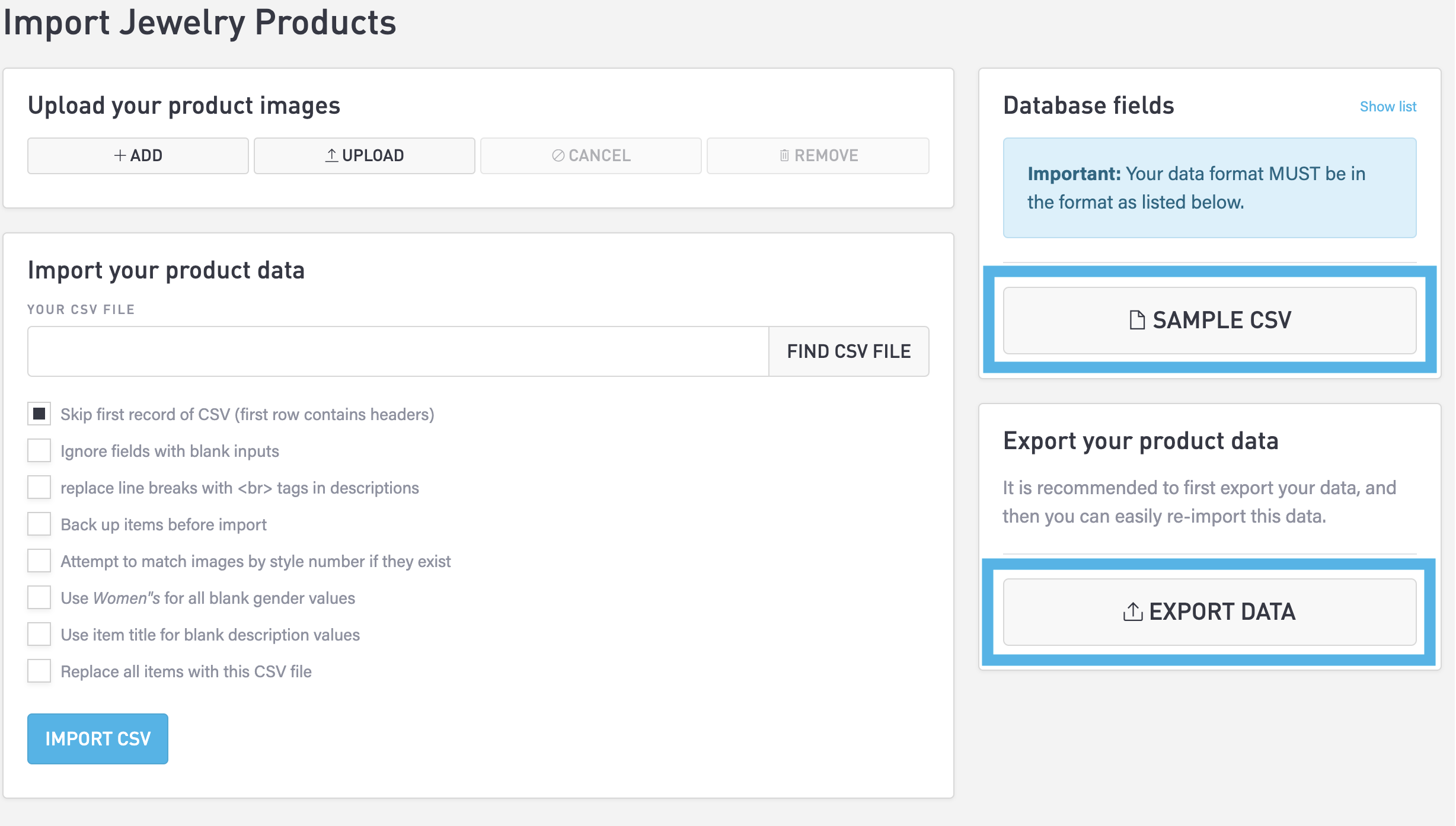Click FIND CSV FILE button
Screen dimensions: 1456x826
click(x=848, y=351)
